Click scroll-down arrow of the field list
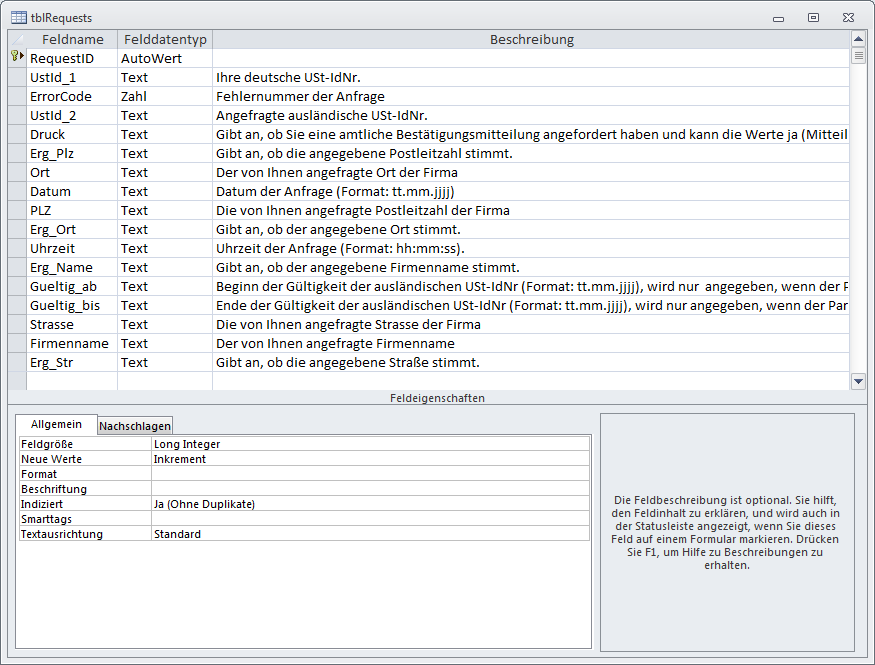This screenshot has width=875, height=665. (x=858, y=381)
